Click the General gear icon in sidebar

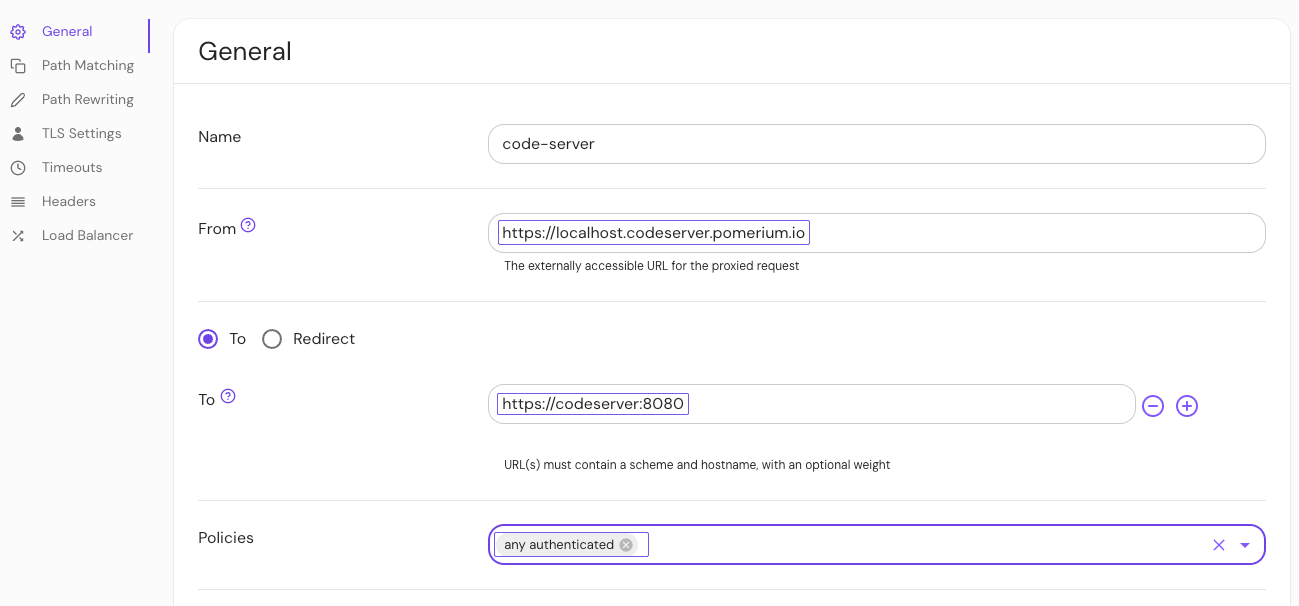tap(18, 32)
